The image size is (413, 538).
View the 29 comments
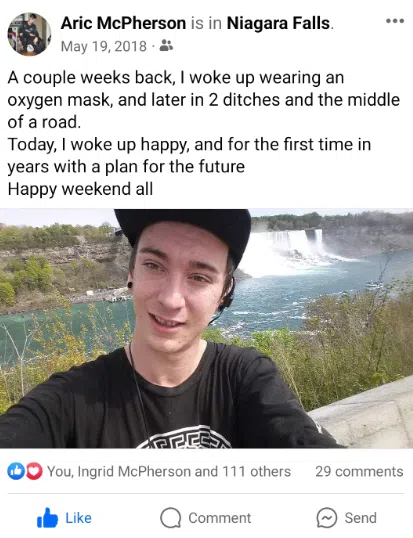tap(359, 471)
